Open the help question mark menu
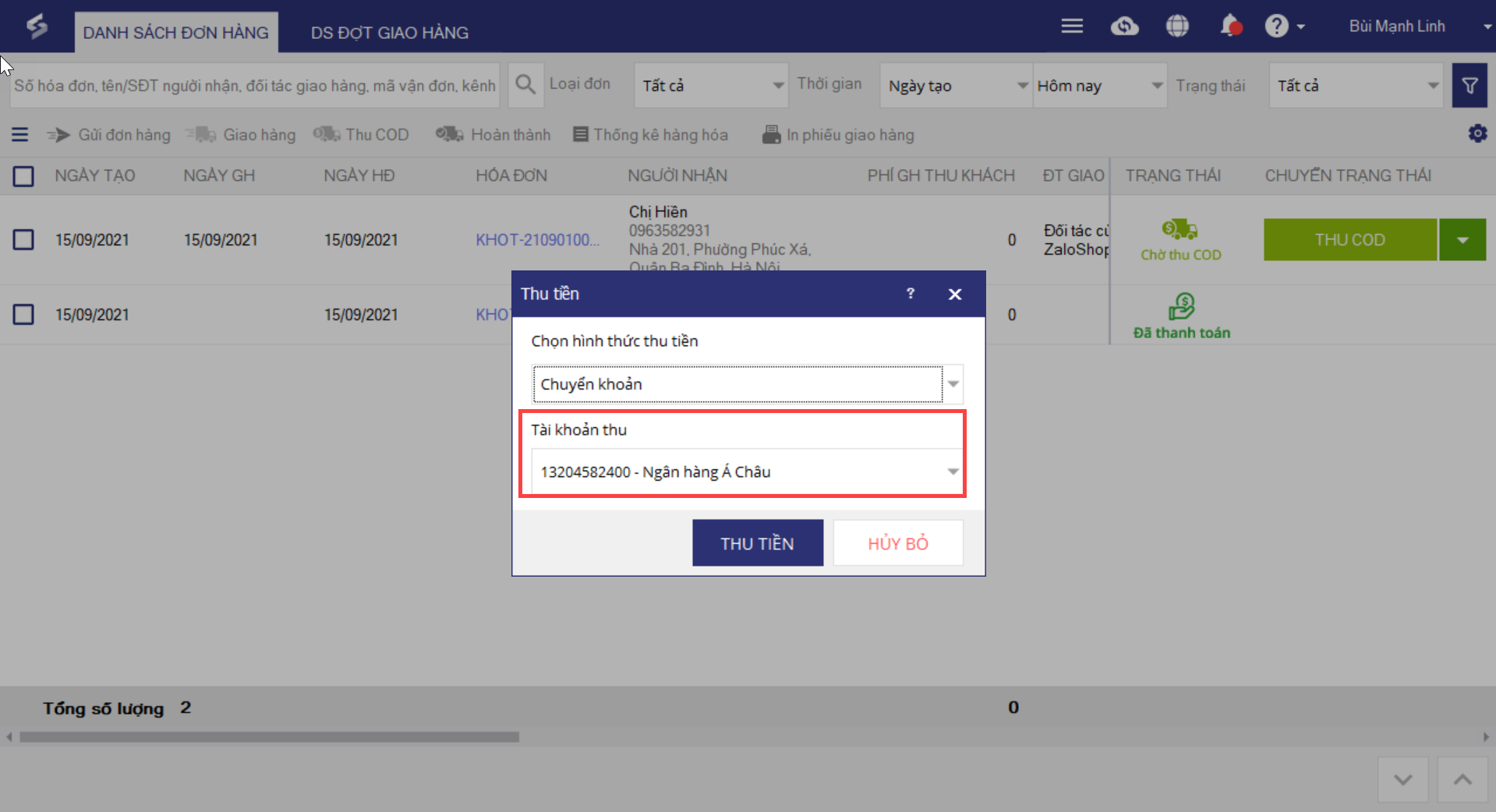 click(1284, 26)
